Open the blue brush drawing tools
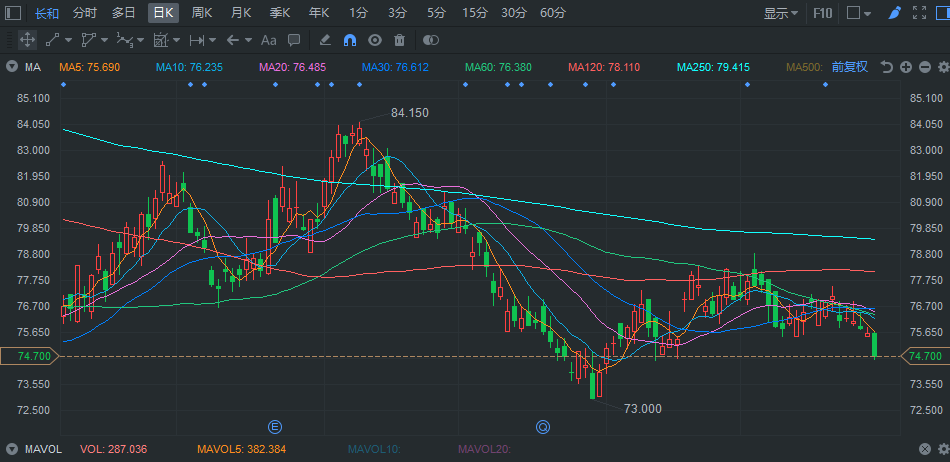Screen dimensions: 950x462 pos(895,13)
